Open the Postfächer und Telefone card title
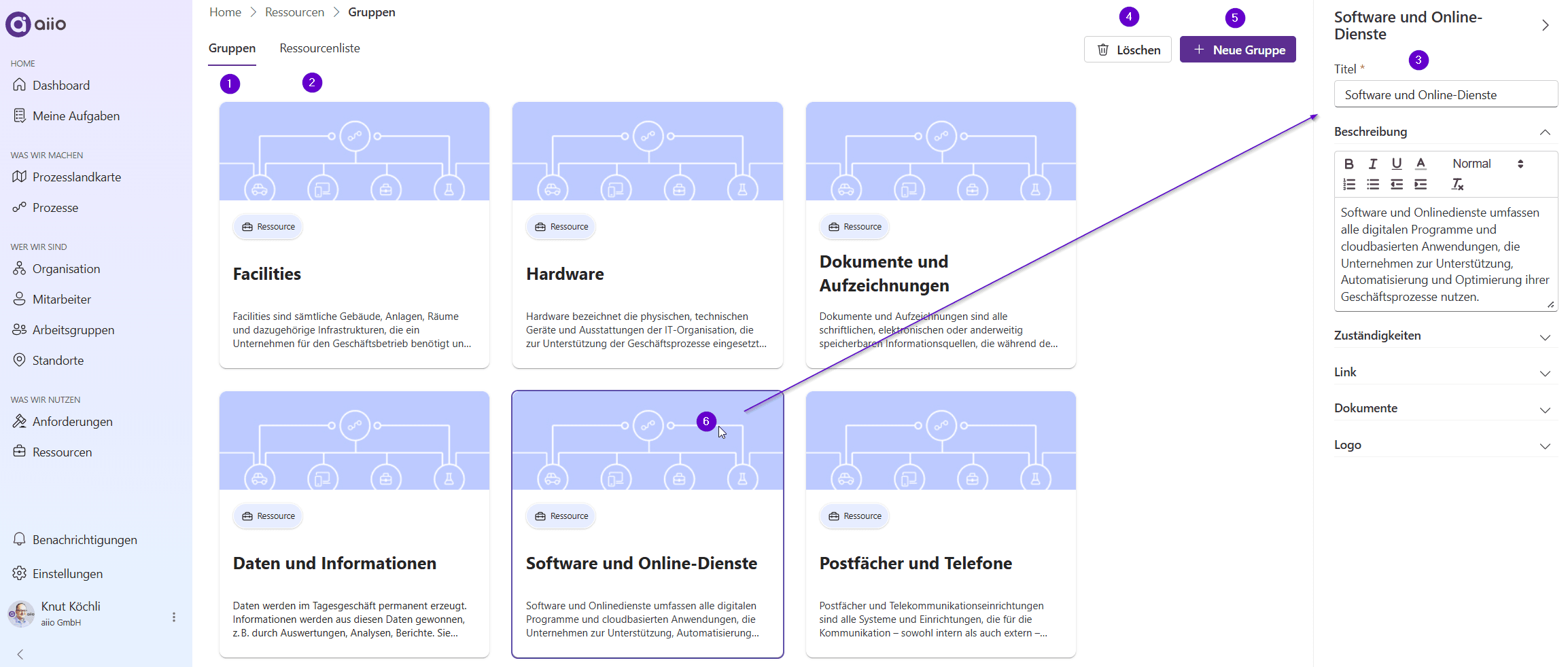 click(916, 563)
